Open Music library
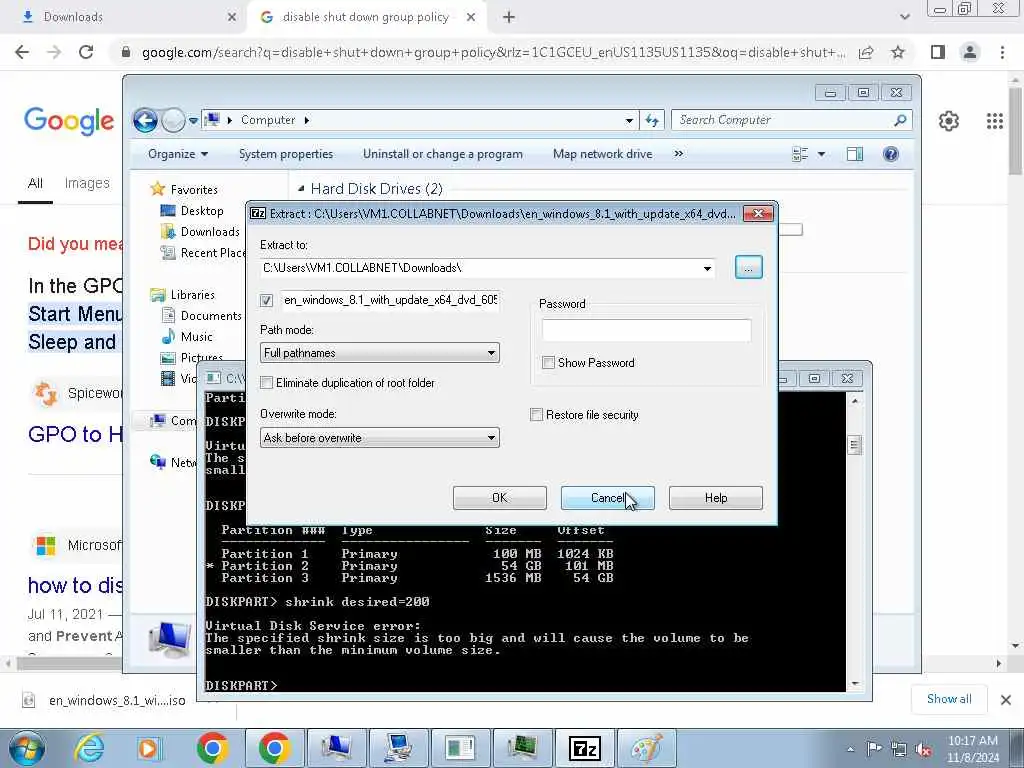The image size is (1024, 768). coord(197,336)
